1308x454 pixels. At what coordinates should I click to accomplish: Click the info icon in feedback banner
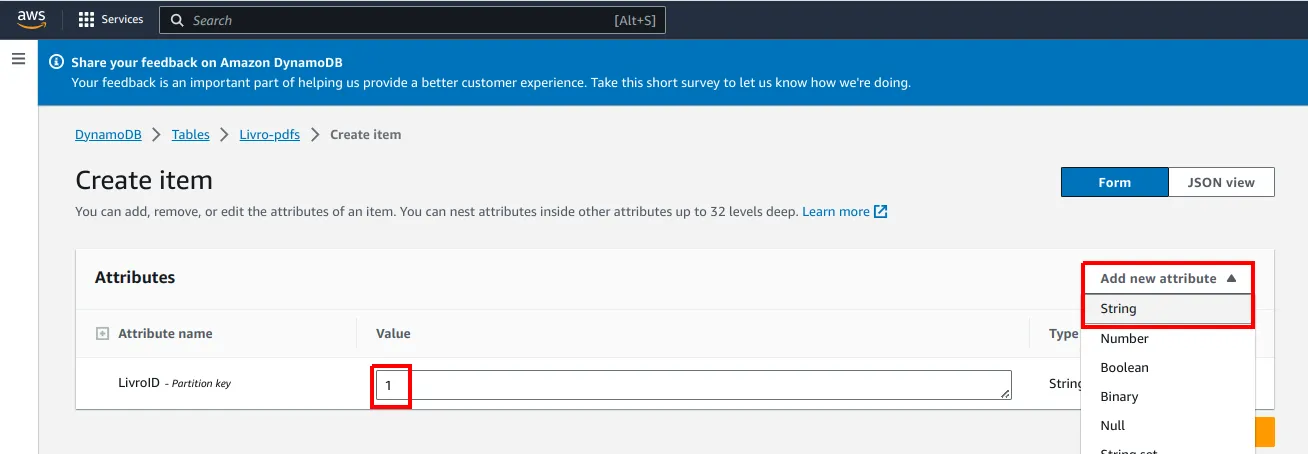click(x=57, y=62)
